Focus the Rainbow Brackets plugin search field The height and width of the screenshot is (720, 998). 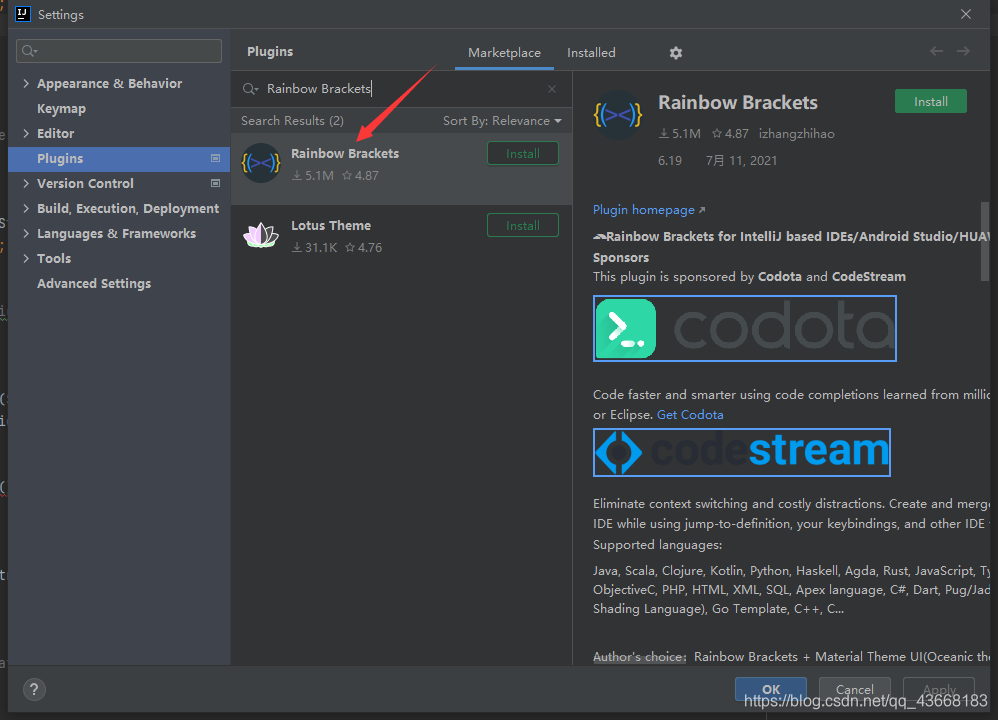click(401, 89)
